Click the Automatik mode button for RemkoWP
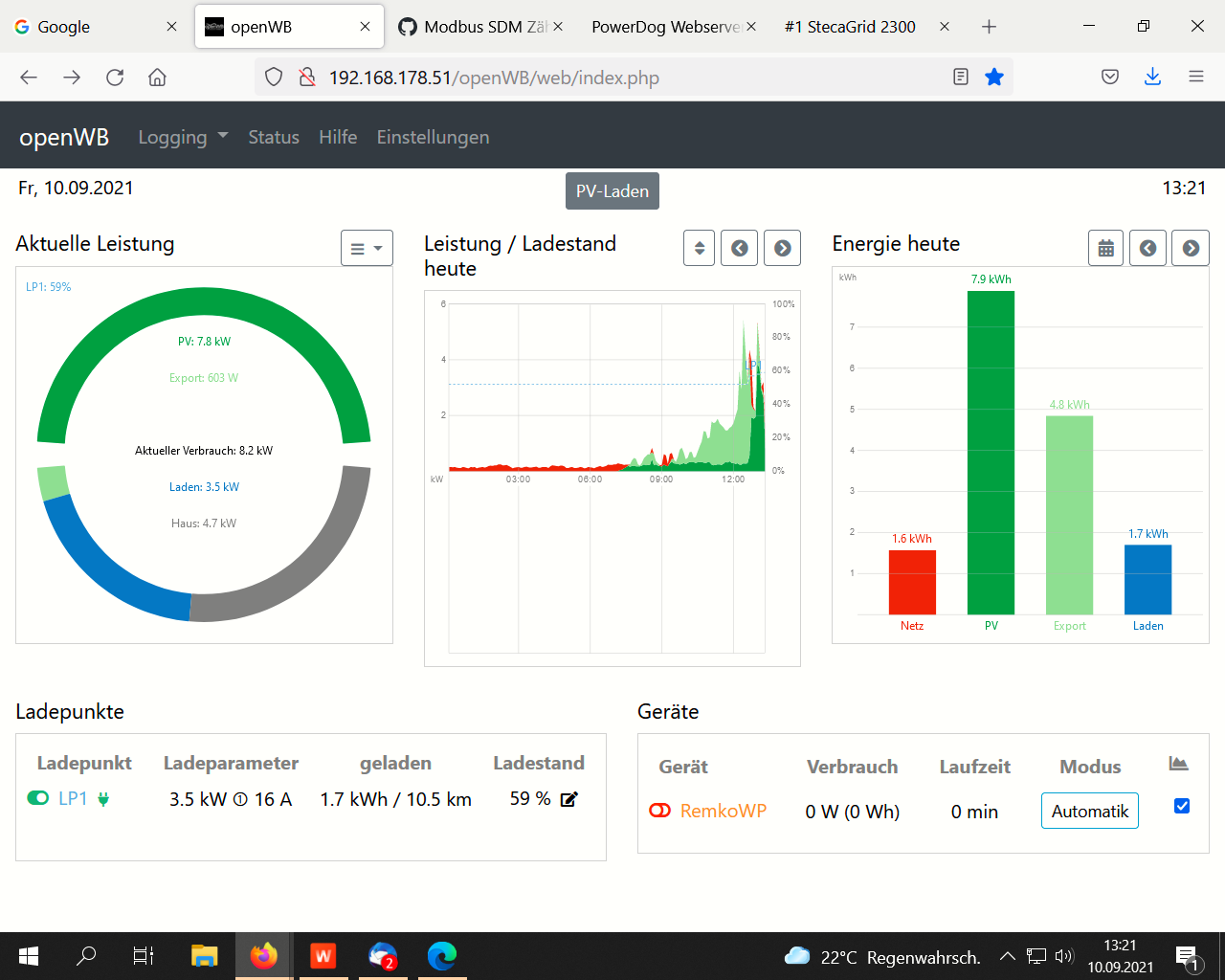The width and height of the screenshot is (1225, 980). coord(1089,812)
